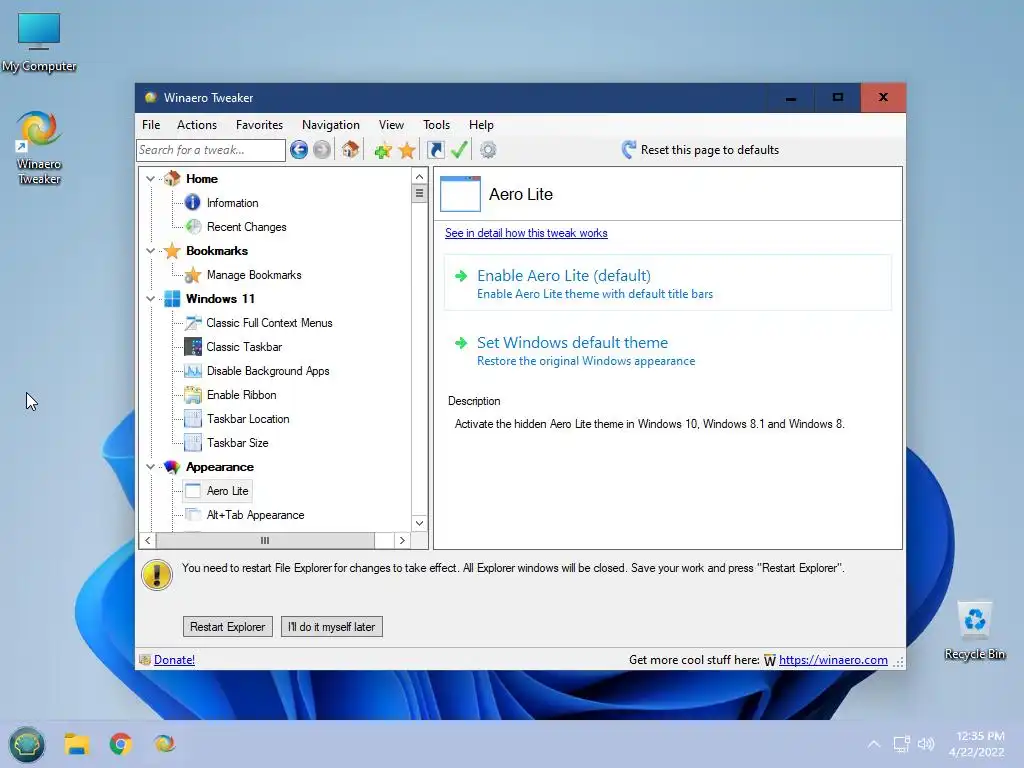Select Enable Ribbon tweak
The height and width of the screenshot is (768, 1024).
(x=242, y=395)
